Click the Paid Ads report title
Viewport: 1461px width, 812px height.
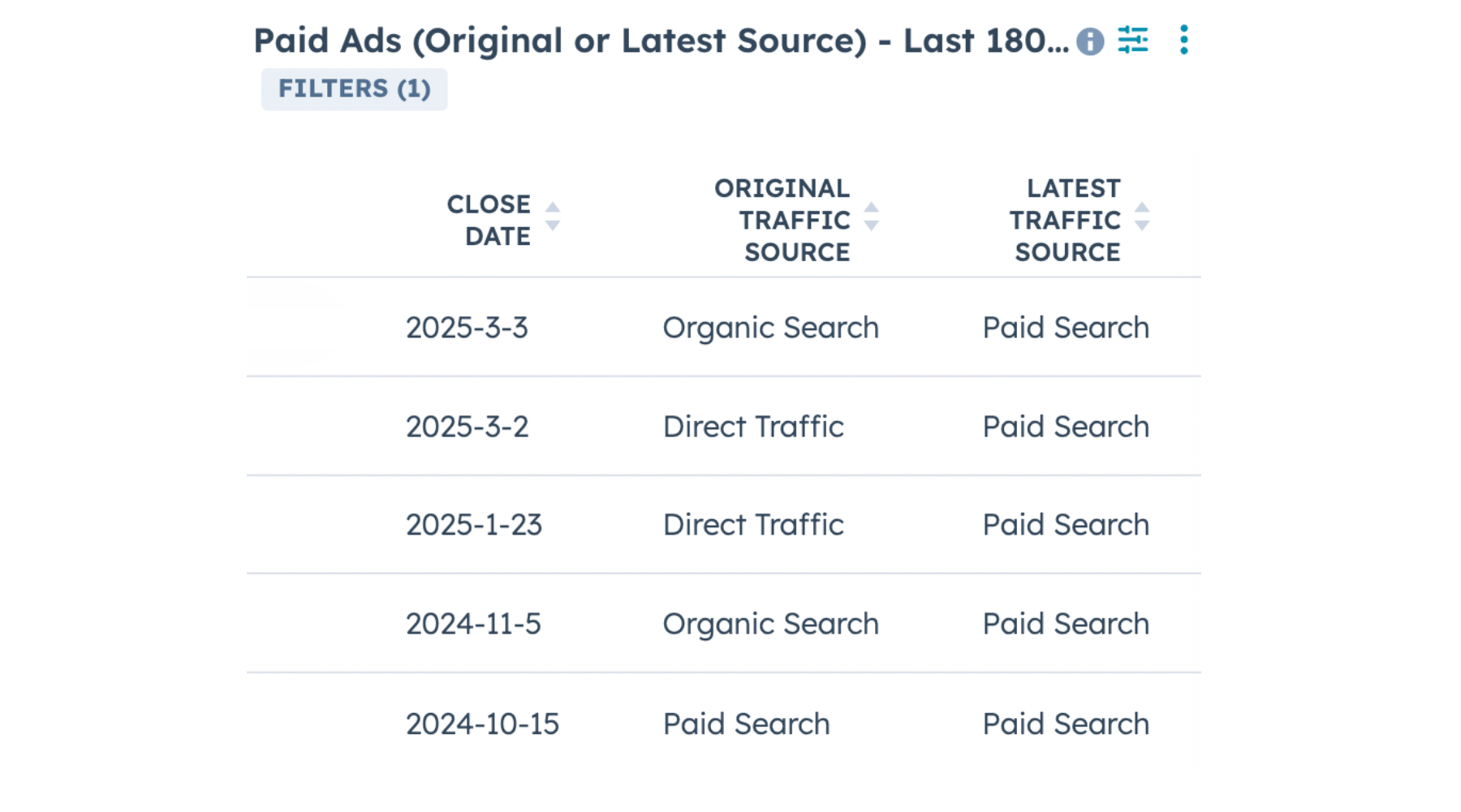(x=661, y=41)
